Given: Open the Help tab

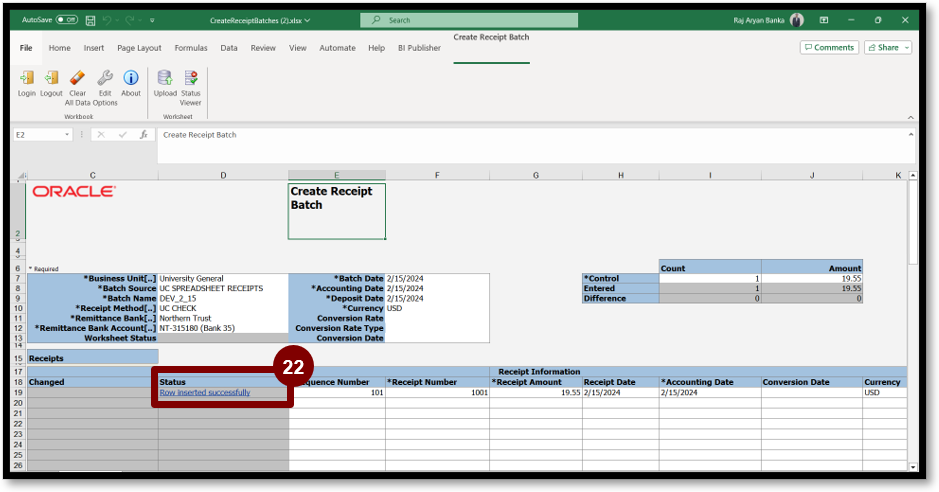Looking at the screenshot, I should point(376,48).
